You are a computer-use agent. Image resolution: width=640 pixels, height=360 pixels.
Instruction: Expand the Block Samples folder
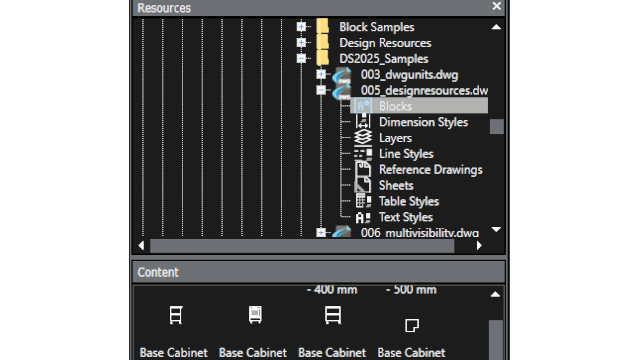pyautogui.click(x=301, y=27)
